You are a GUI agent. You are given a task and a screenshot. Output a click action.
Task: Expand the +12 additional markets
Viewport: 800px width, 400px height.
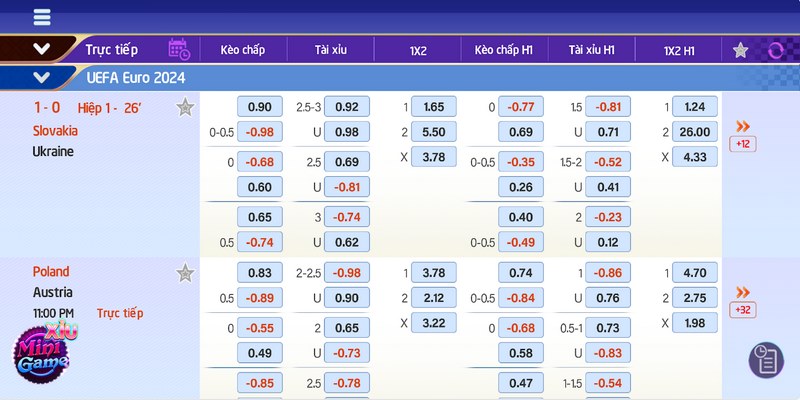click(742, 144)
